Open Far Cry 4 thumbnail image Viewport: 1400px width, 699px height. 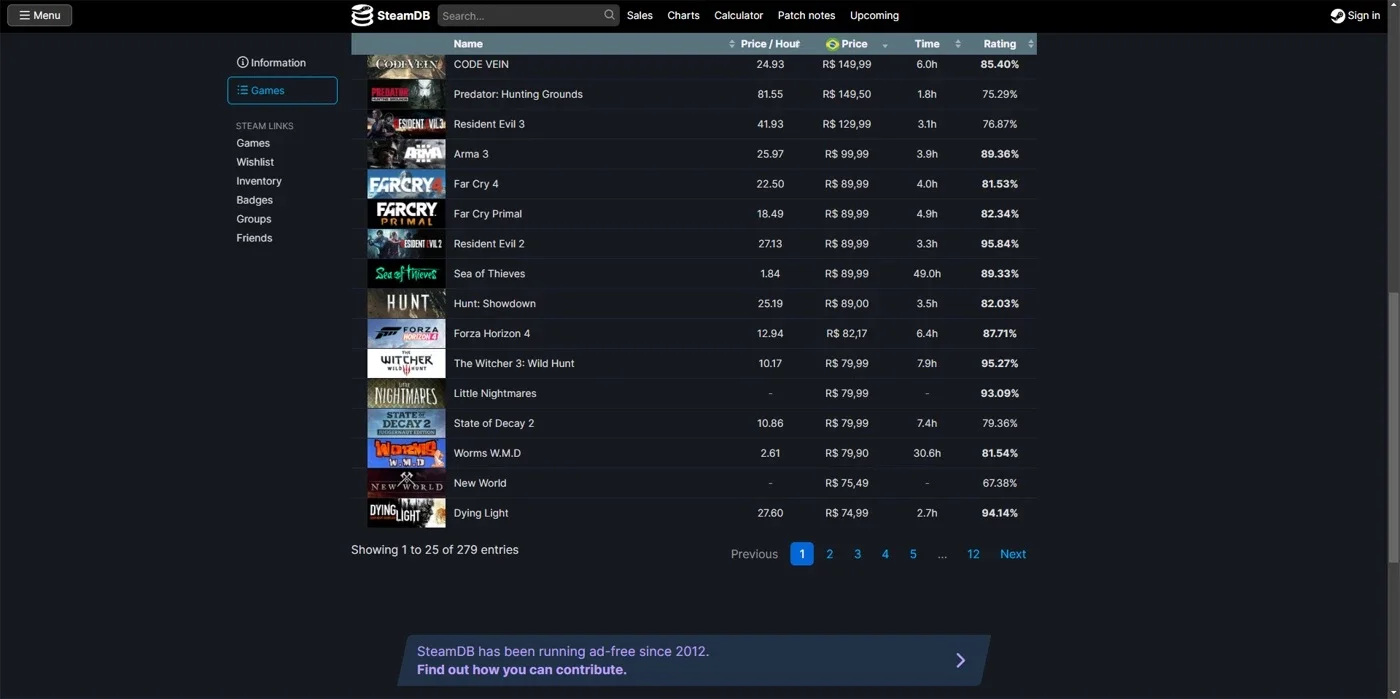pos(406,184)
